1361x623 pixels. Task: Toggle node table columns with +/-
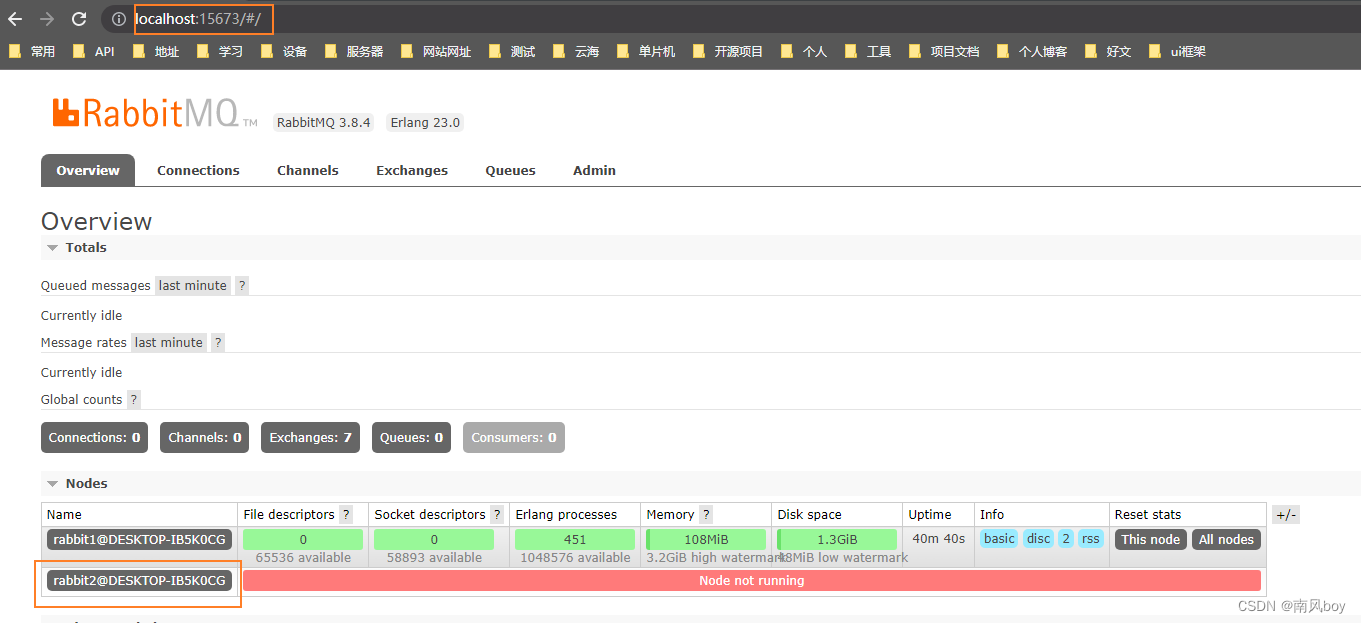(x=1286, y=514)
